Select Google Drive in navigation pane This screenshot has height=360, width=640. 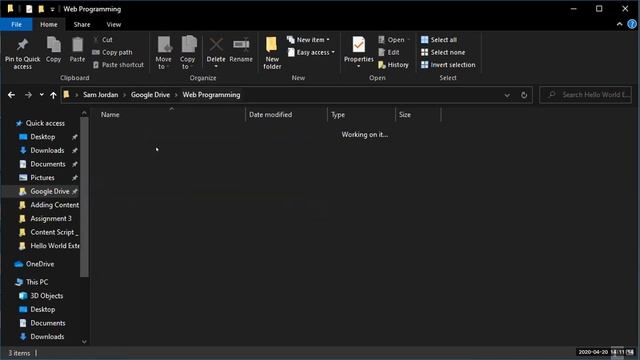pyautogui.click(x=50, y=191)
